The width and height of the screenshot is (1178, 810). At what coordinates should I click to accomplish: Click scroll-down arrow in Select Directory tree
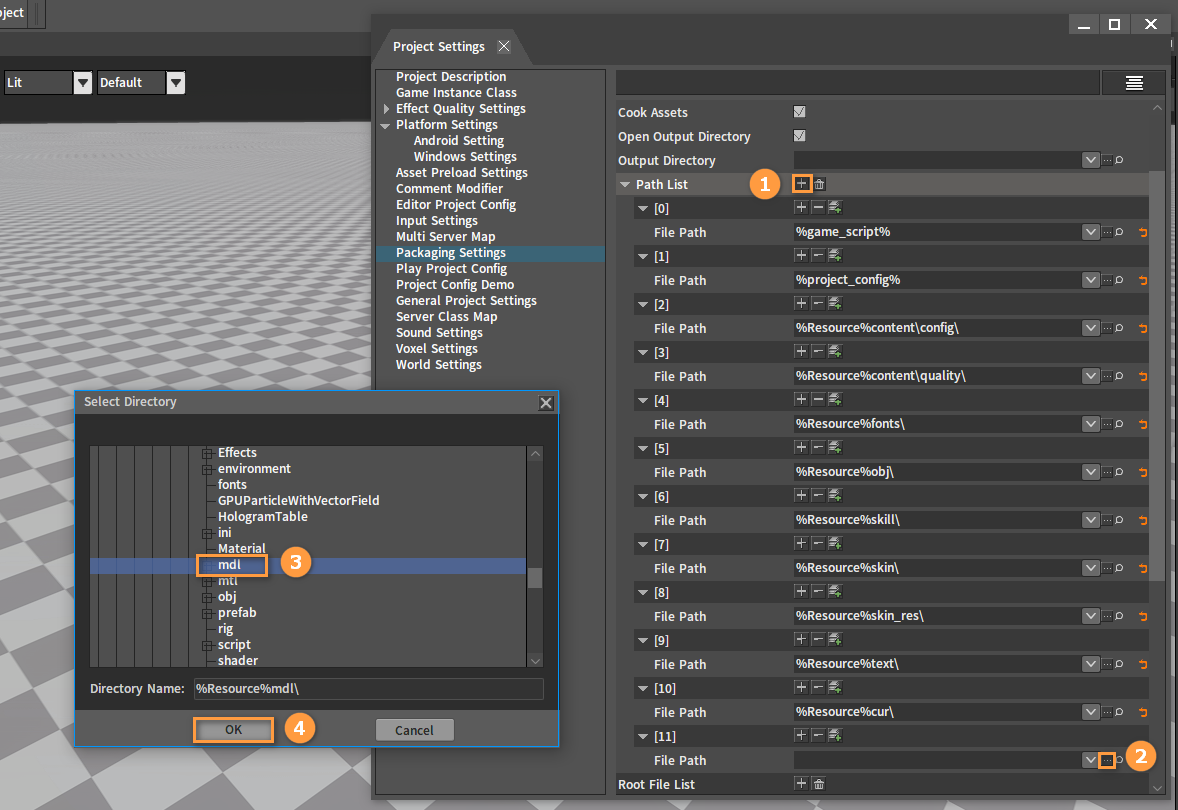click(535, 661)
